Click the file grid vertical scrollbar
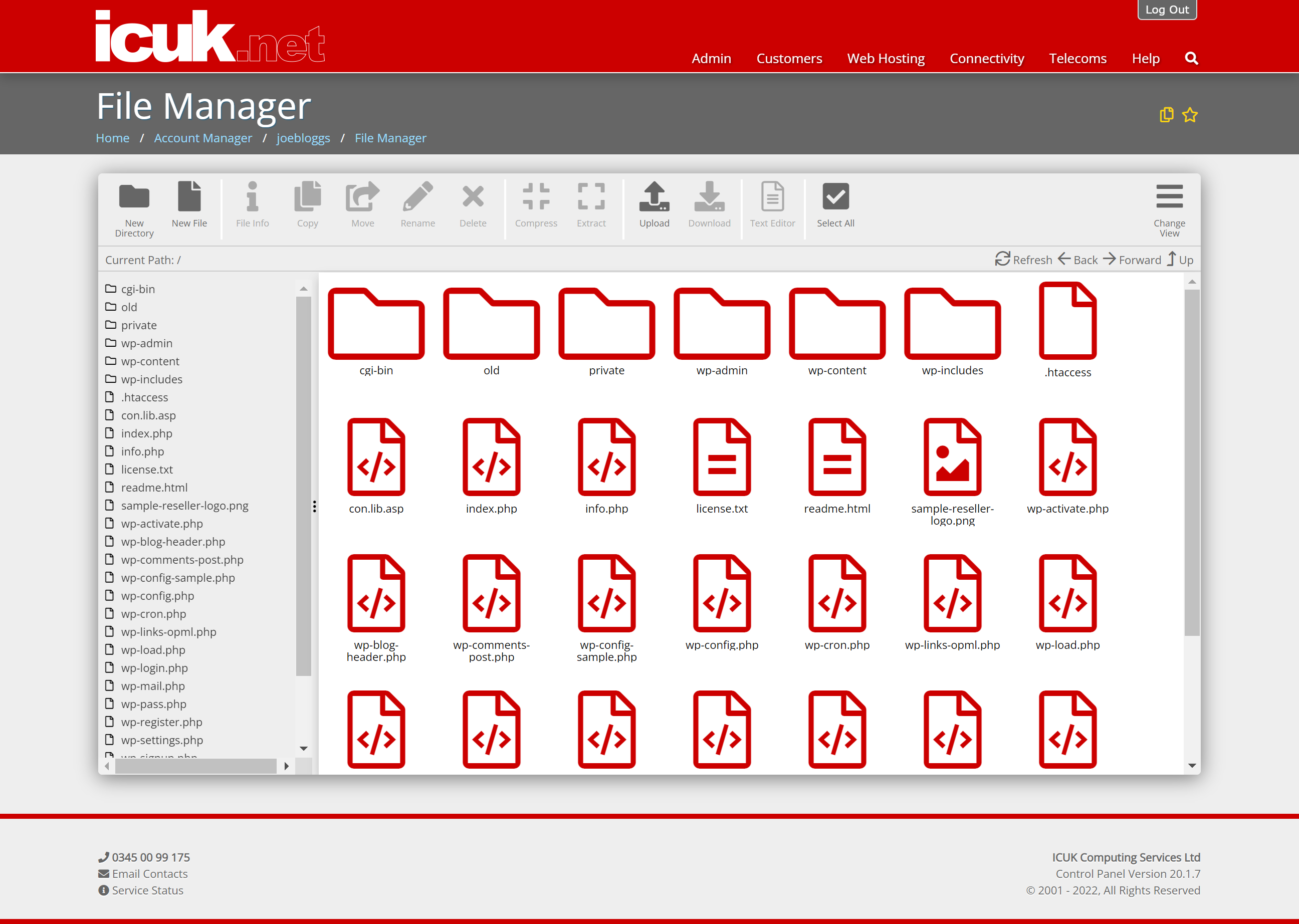Image resolution: width=1299 pixels, height=924 pixels. point(1192,463)
